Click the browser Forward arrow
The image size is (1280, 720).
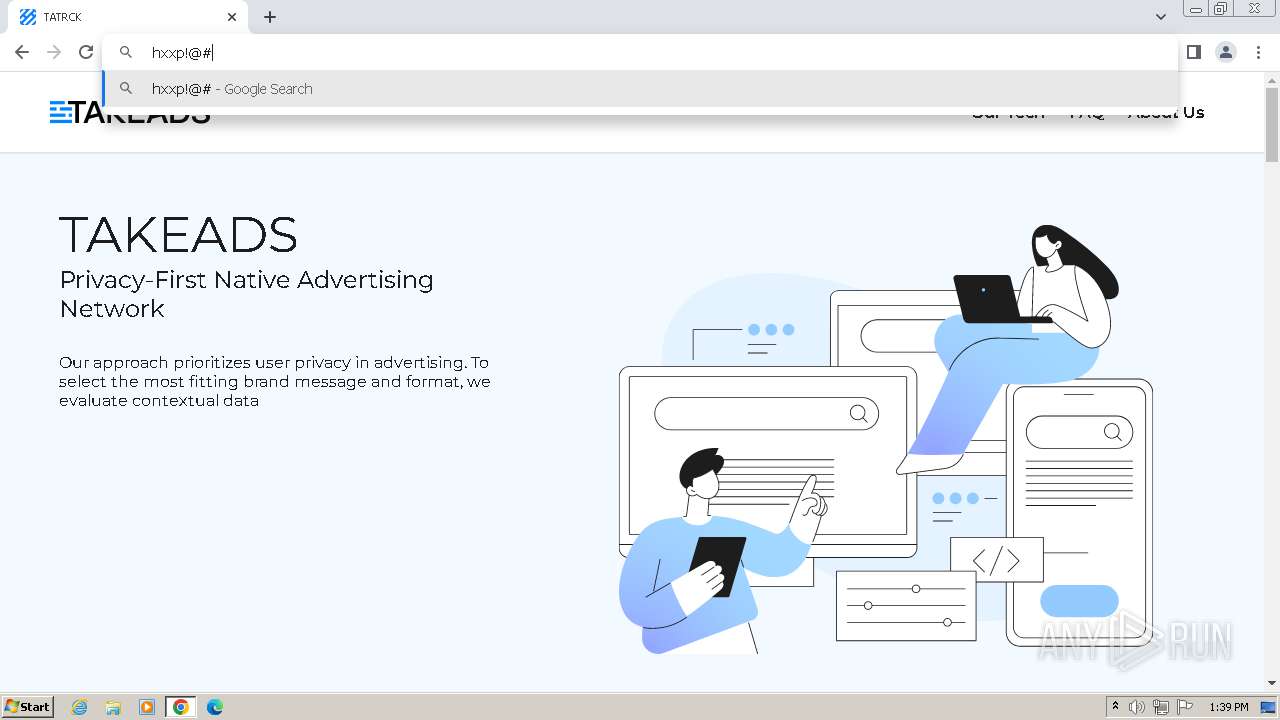(x=54, y=52)
